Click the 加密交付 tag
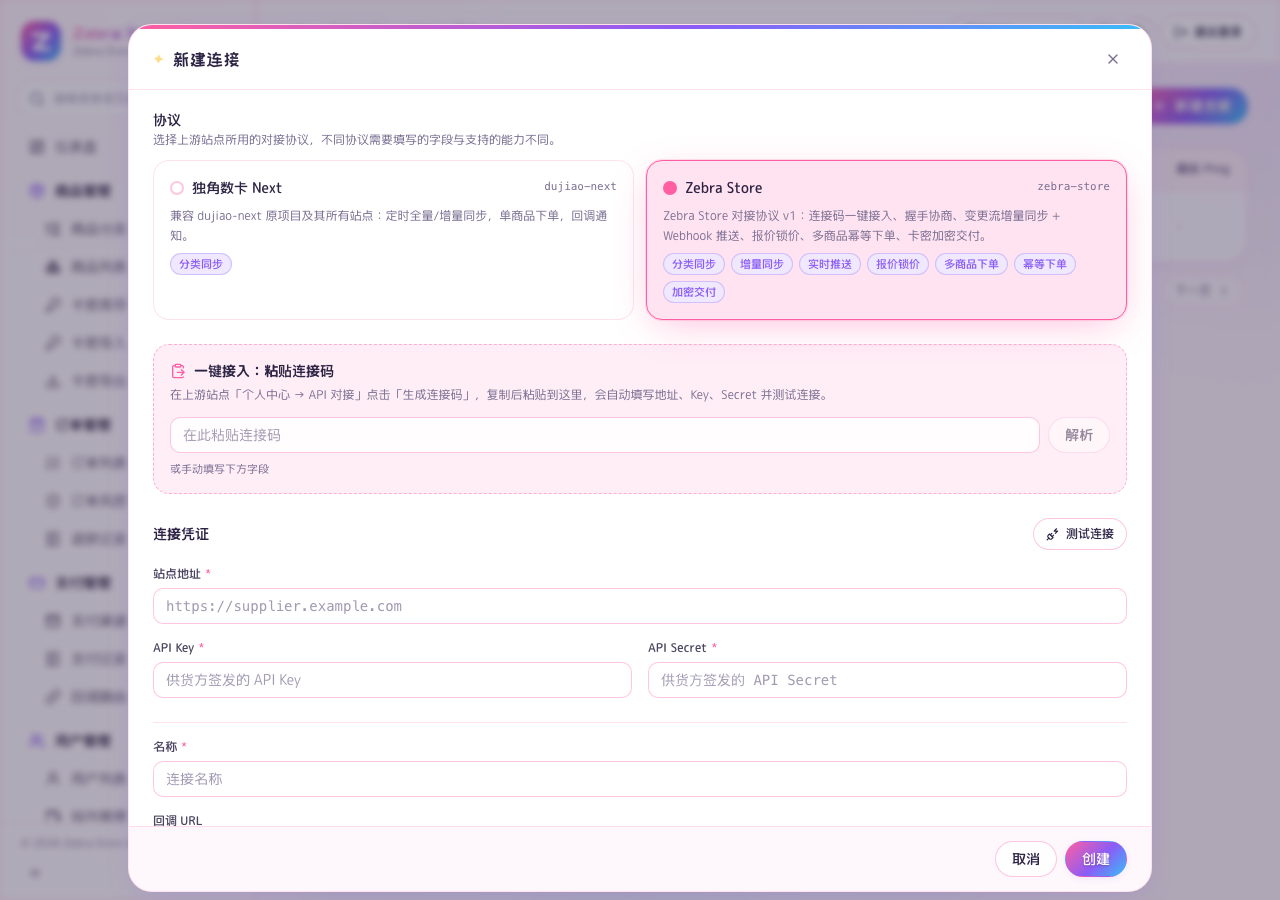1280x900 pixels. coord(694,292)
